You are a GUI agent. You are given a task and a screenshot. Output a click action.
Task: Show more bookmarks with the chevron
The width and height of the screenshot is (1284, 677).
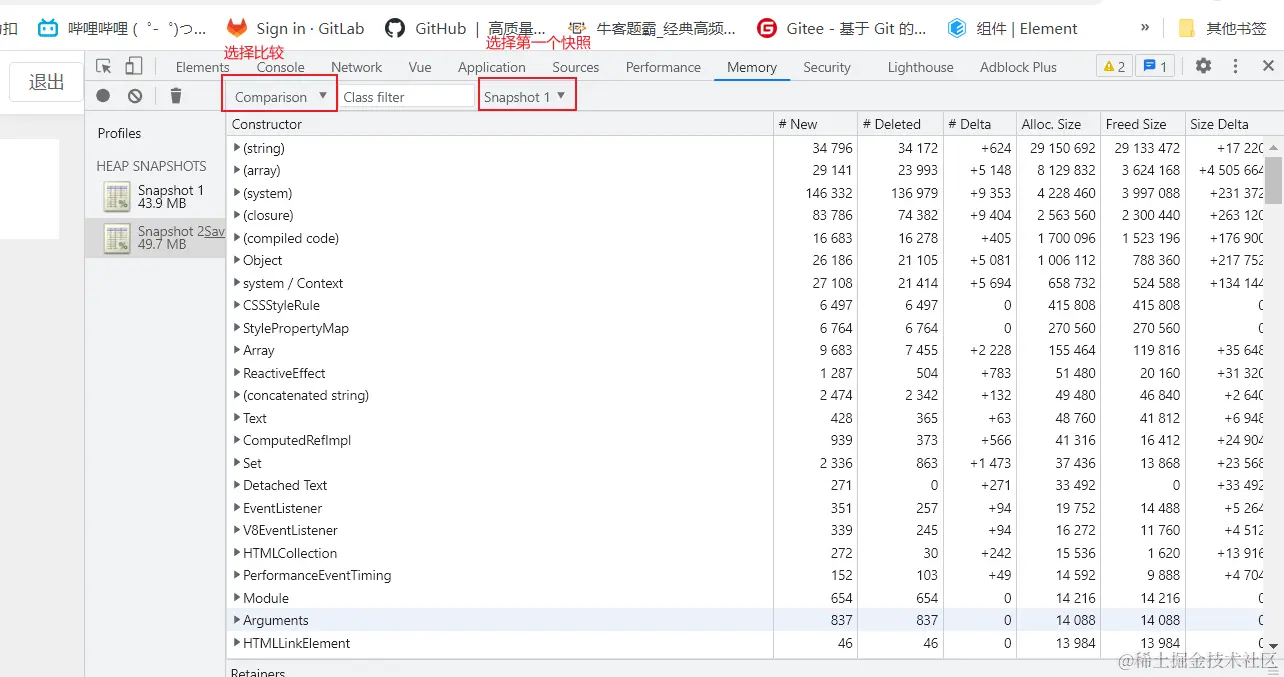1145,28
